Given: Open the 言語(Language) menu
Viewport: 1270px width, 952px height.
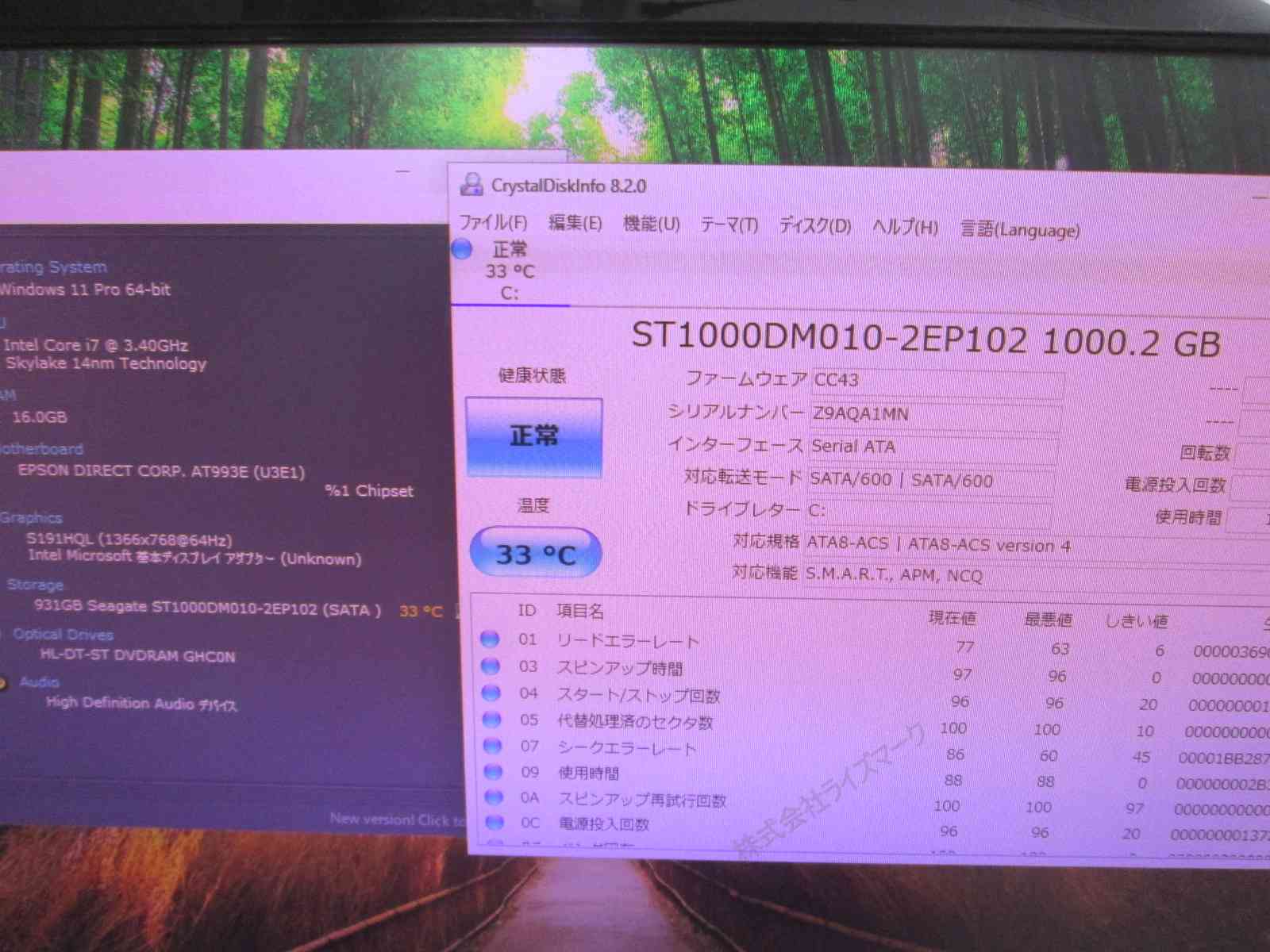Looking at the screenshot, I should (x=1020, y=230).
